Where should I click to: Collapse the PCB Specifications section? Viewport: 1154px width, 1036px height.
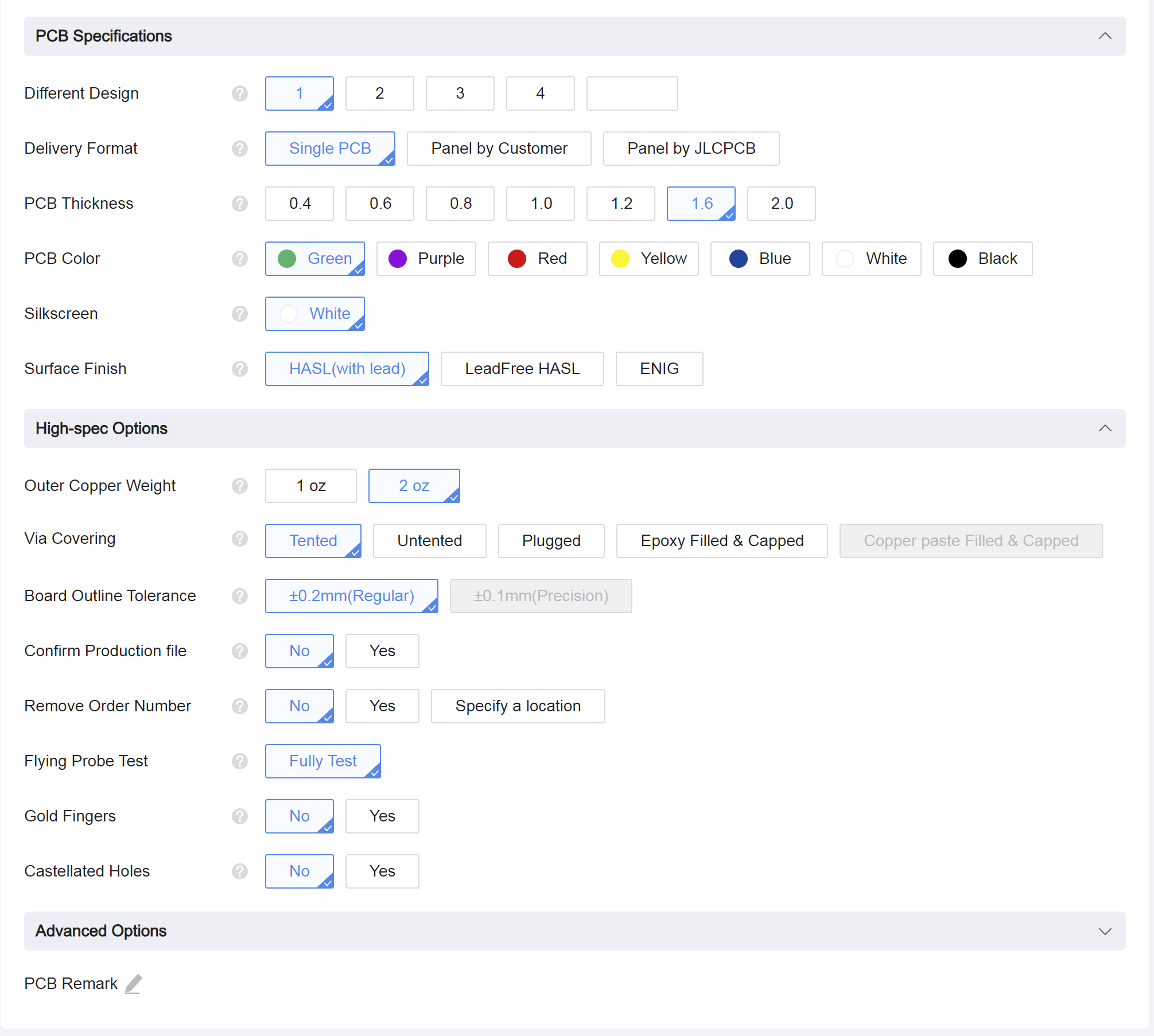(x=1105, y=35)
